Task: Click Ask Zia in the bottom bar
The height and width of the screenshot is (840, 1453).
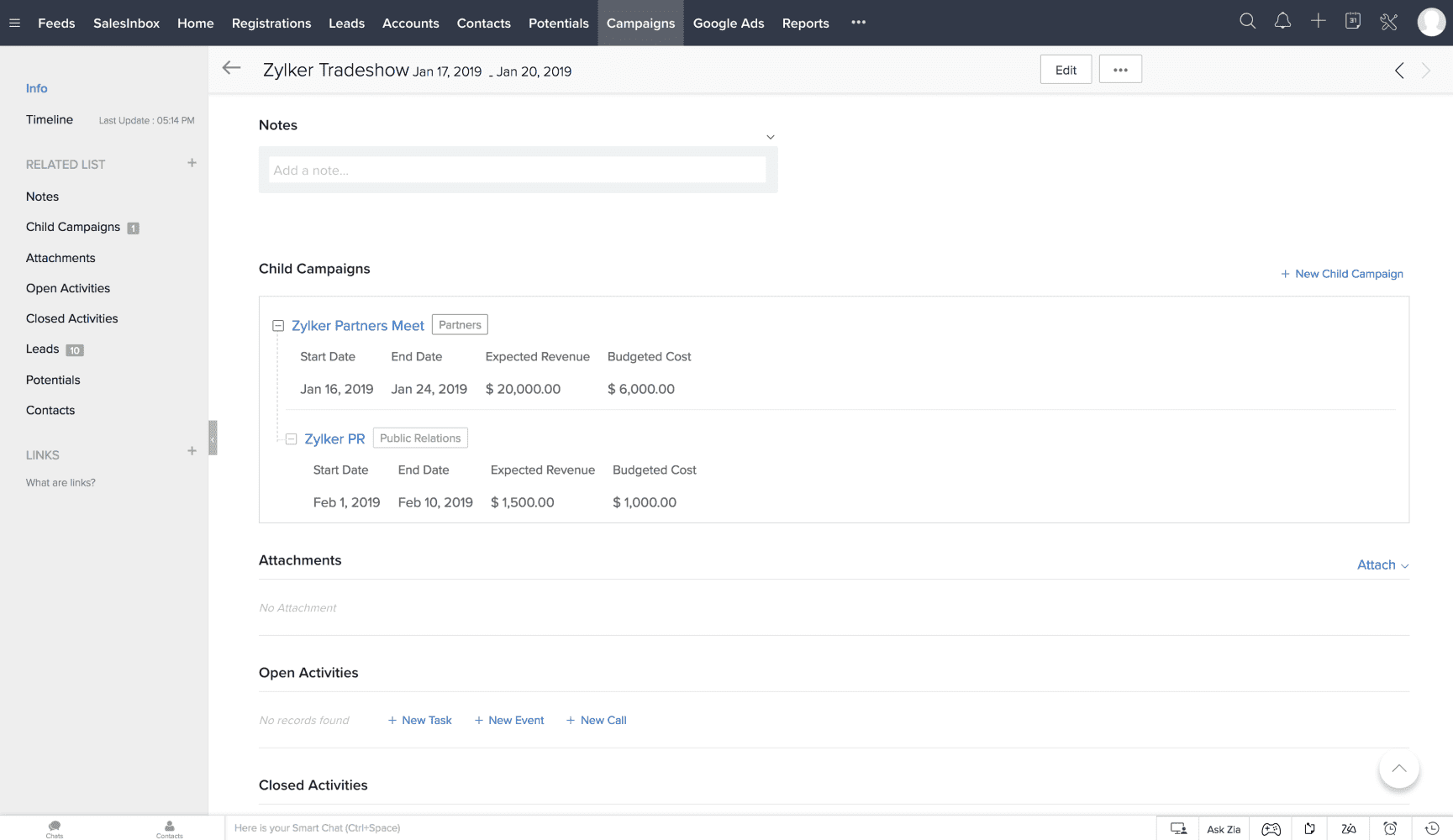Action: pos(1224,829)
